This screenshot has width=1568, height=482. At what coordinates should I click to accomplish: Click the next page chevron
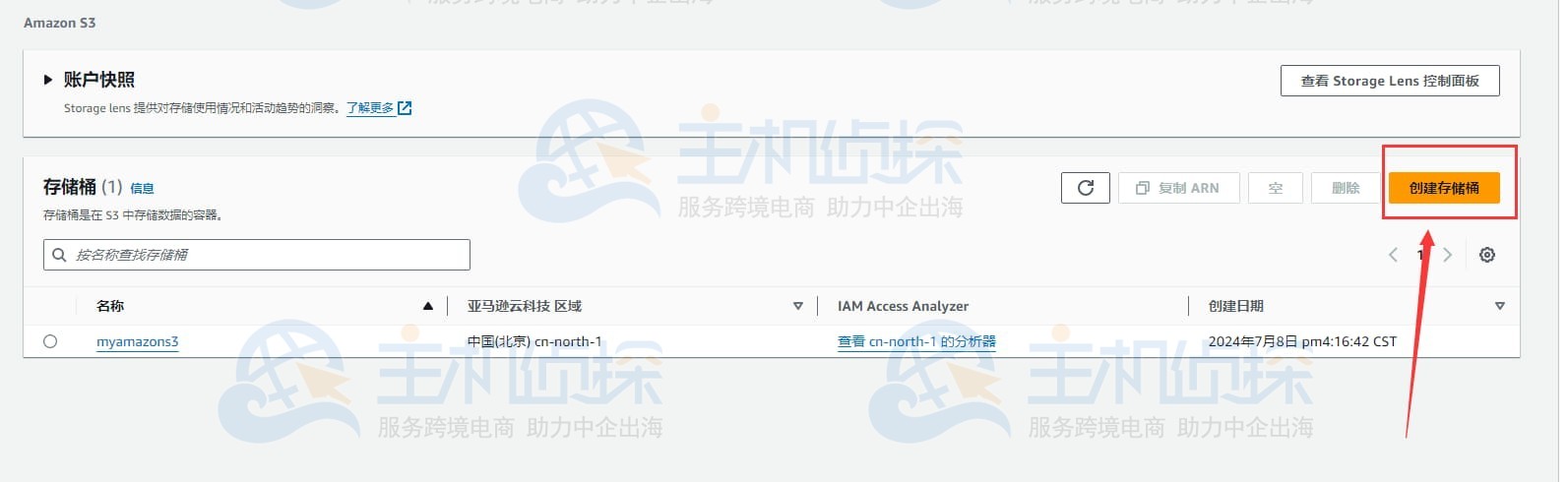(x=1447, y=255)
